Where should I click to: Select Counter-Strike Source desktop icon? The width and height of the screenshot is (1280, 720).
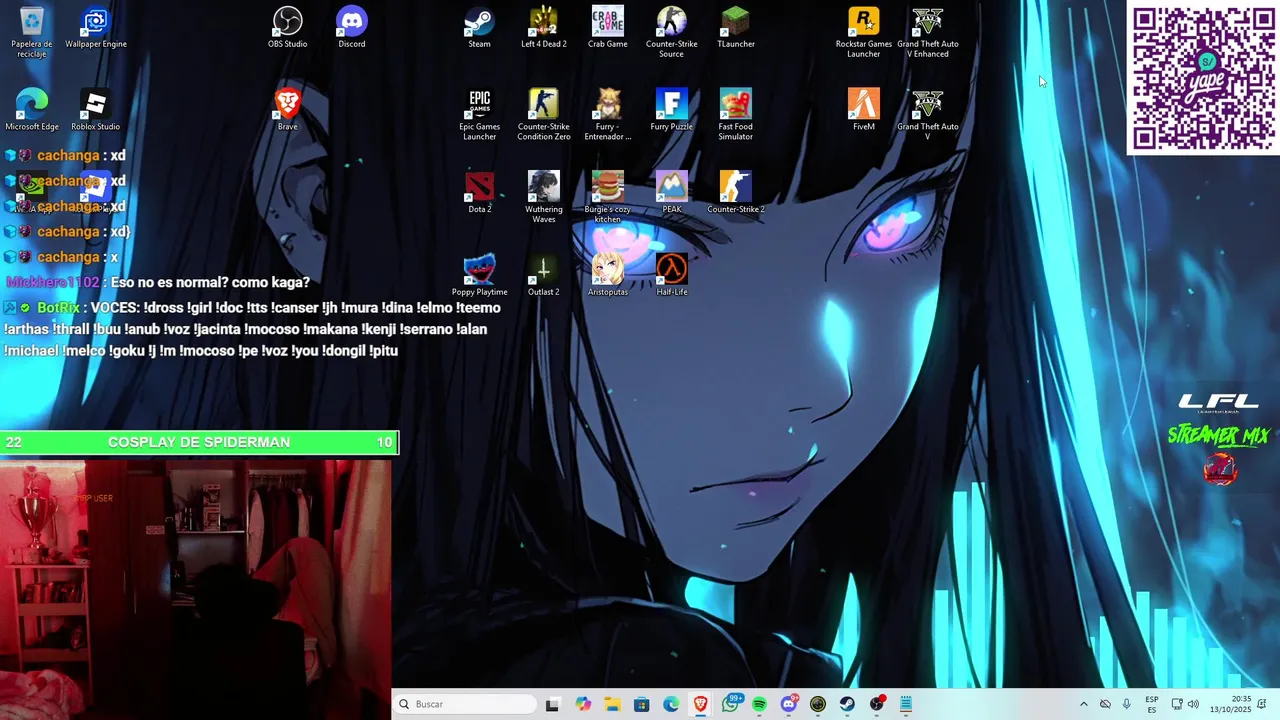672,32
